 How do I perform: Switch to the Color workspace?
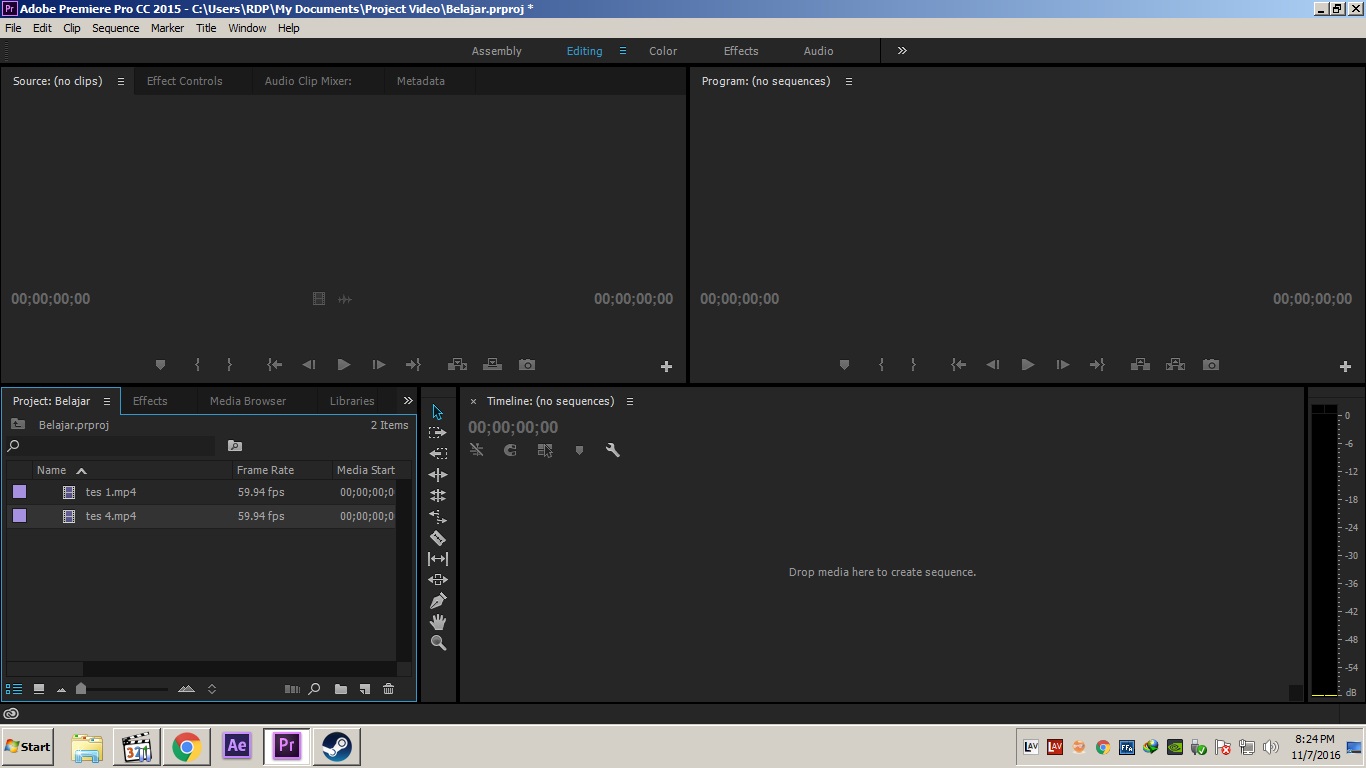(662, 50)
